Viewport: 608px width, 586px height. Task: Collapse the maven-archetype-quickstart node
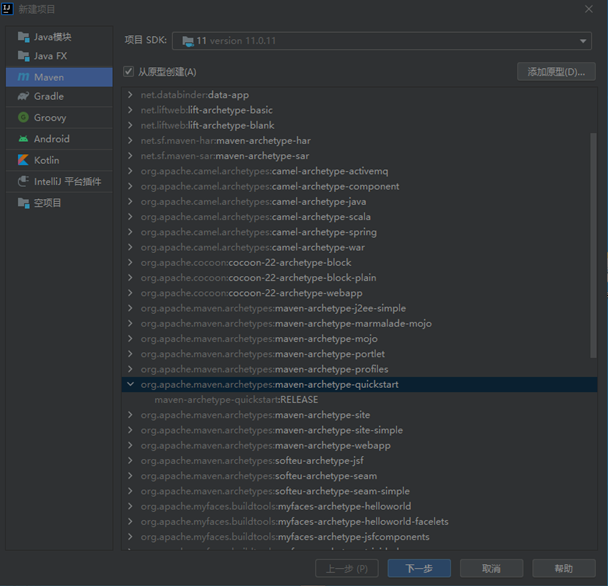(130, 384)
